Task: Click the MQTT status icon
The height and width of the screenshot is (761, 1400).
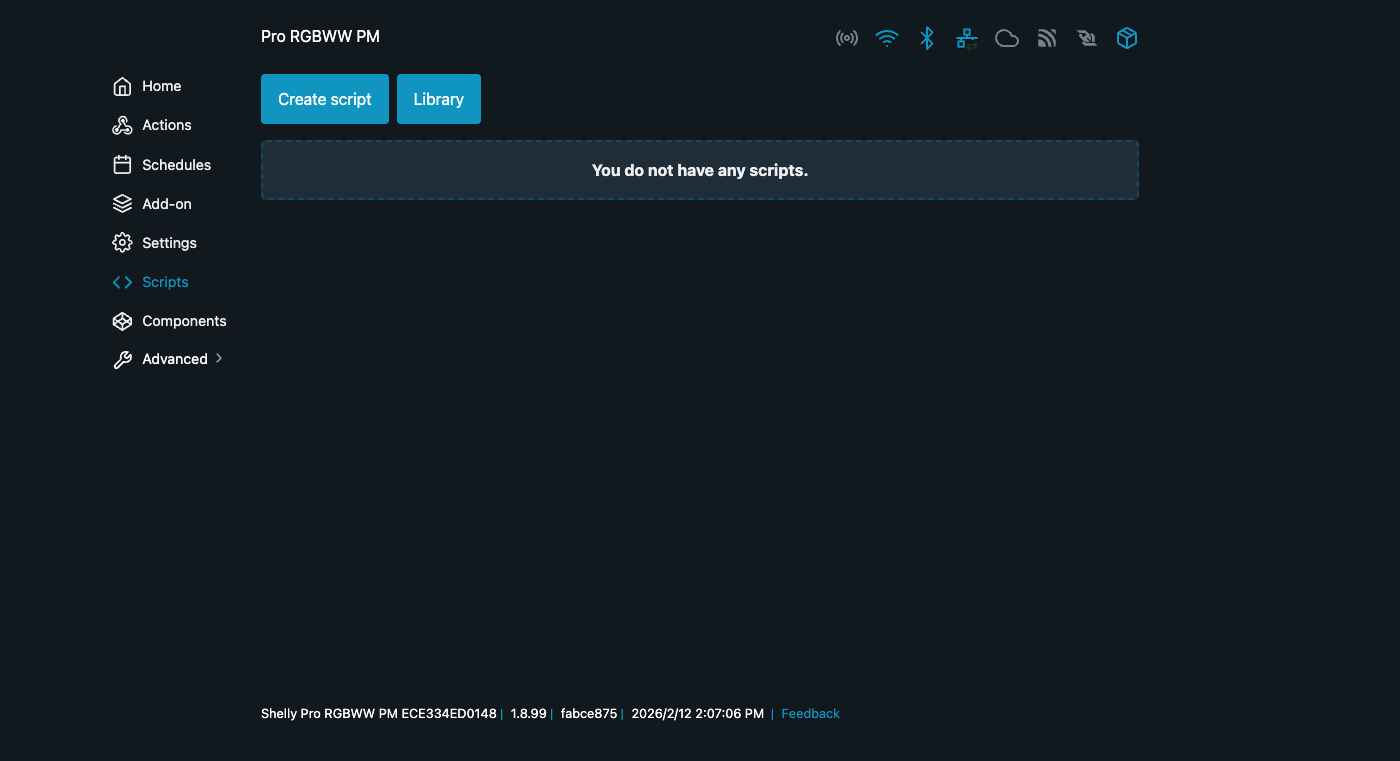Action: [x=1046, y=37]
